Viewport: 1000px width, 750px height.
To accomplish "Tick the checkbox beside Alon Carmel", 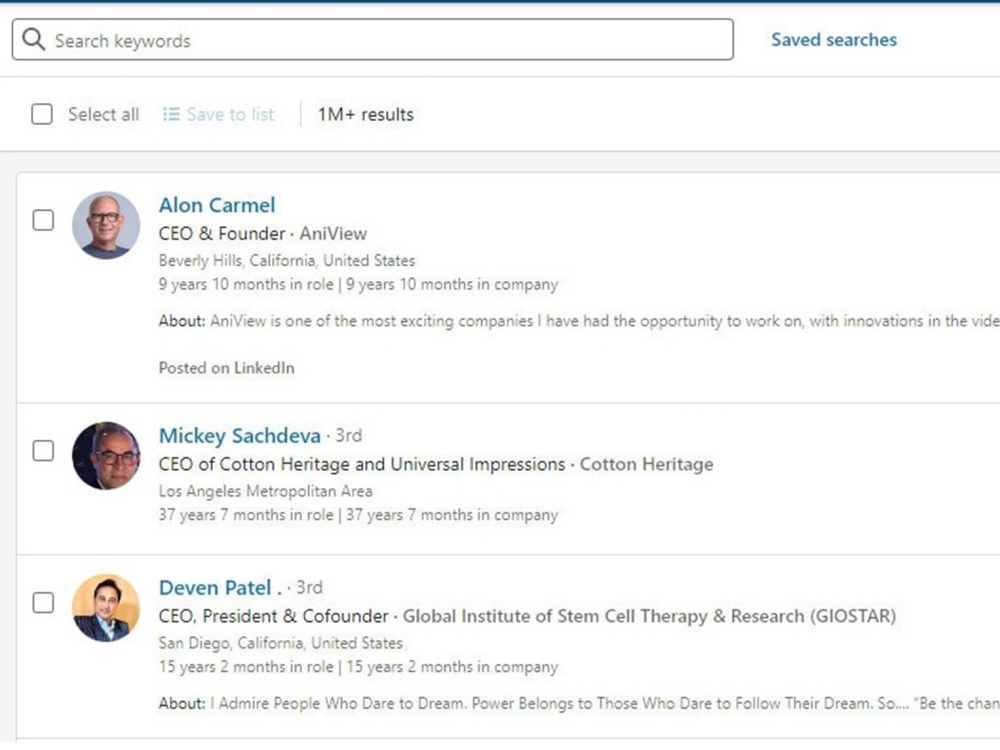I will 43,220.
